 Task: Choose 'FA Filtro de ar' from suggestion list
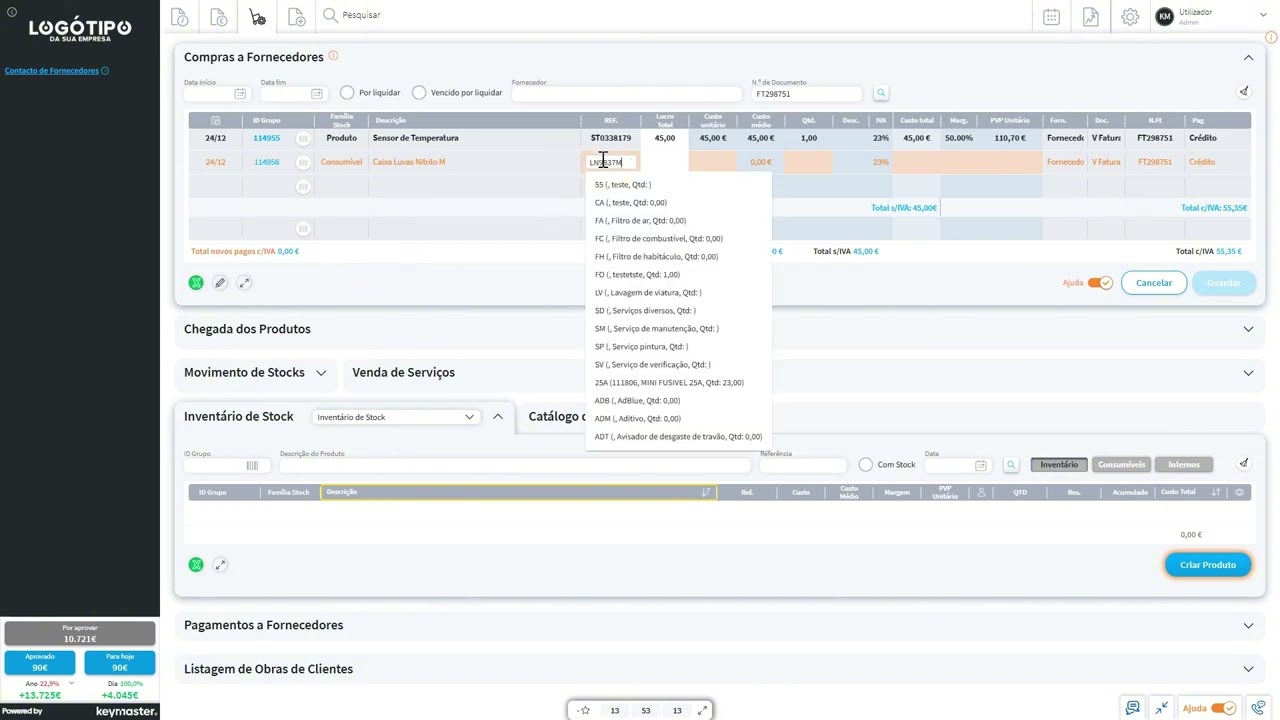pyautogui.click(x=640, y=221)
